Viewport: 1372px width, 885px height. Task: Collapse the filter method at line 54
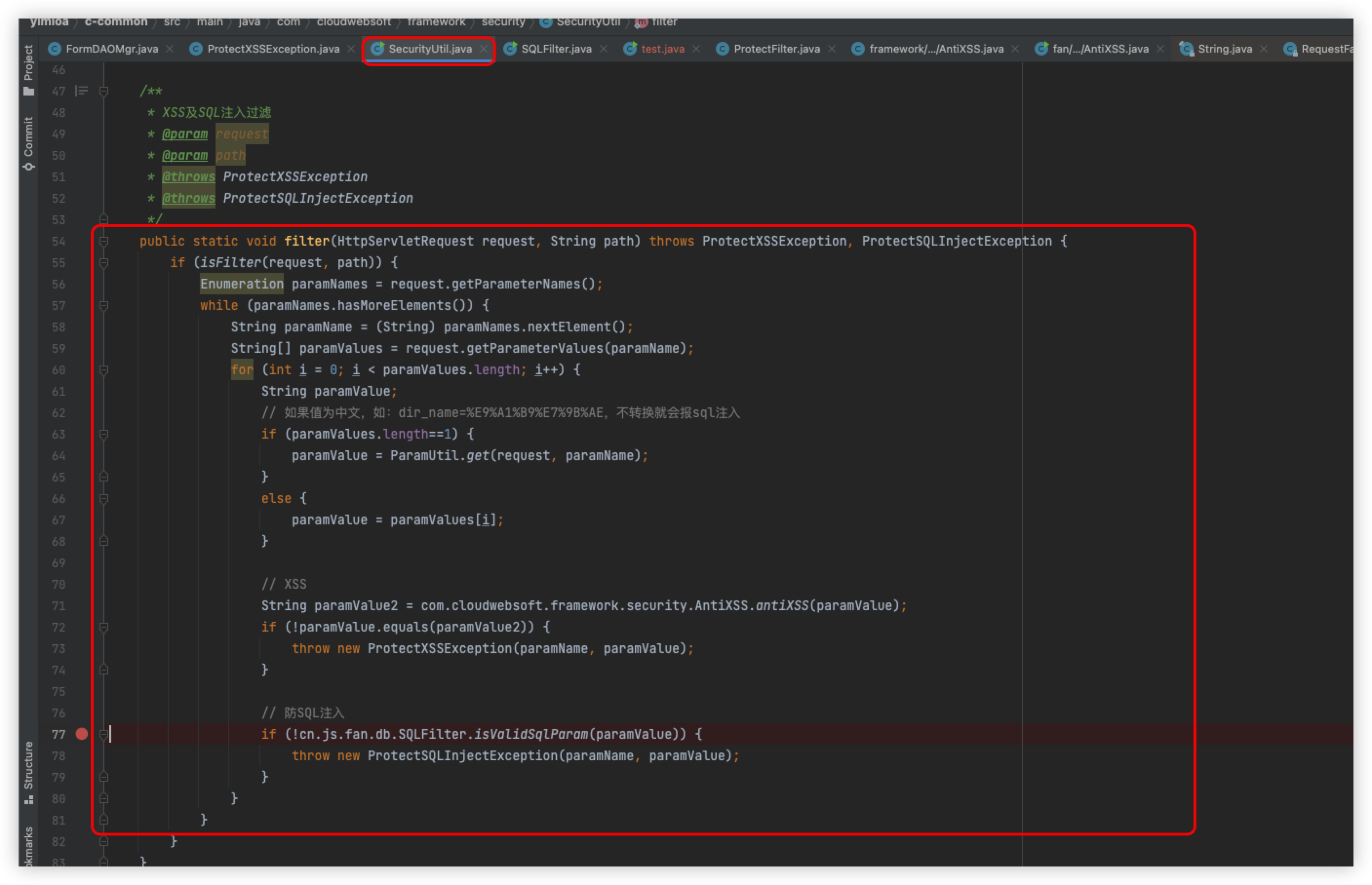tap(104, 241)
